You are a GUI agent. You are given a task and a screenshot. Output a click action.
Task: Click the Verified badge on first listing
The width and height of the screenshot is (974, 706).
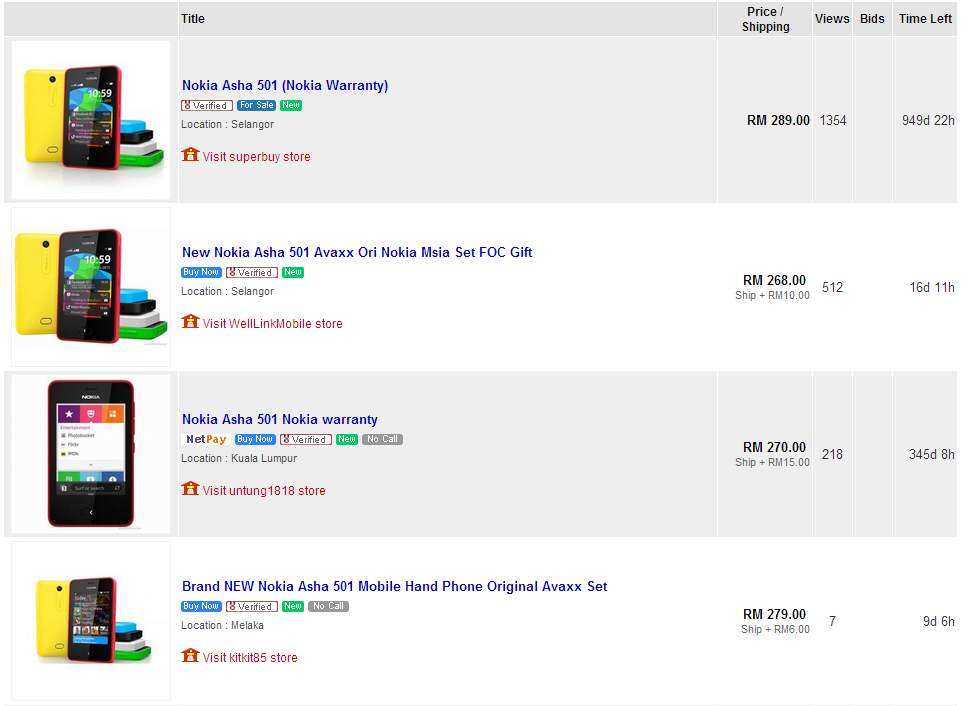click(206, 105)
